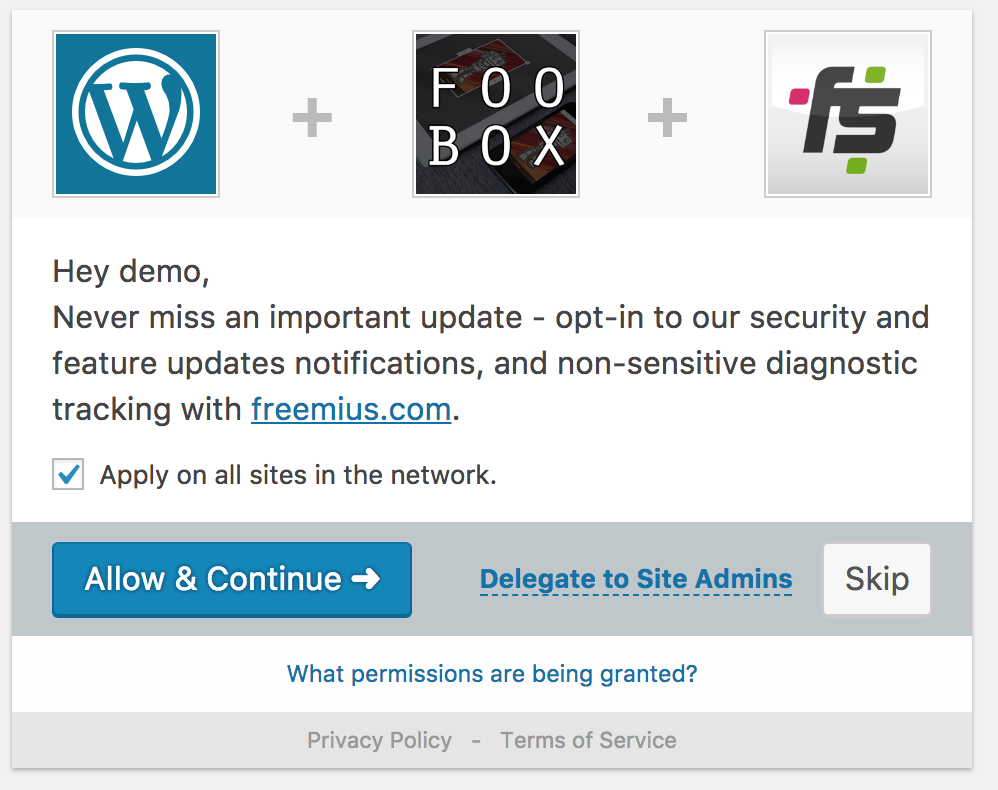Click the dash between footer links
The width and height of the screenshot is (998, 790).
pos(476,741)
